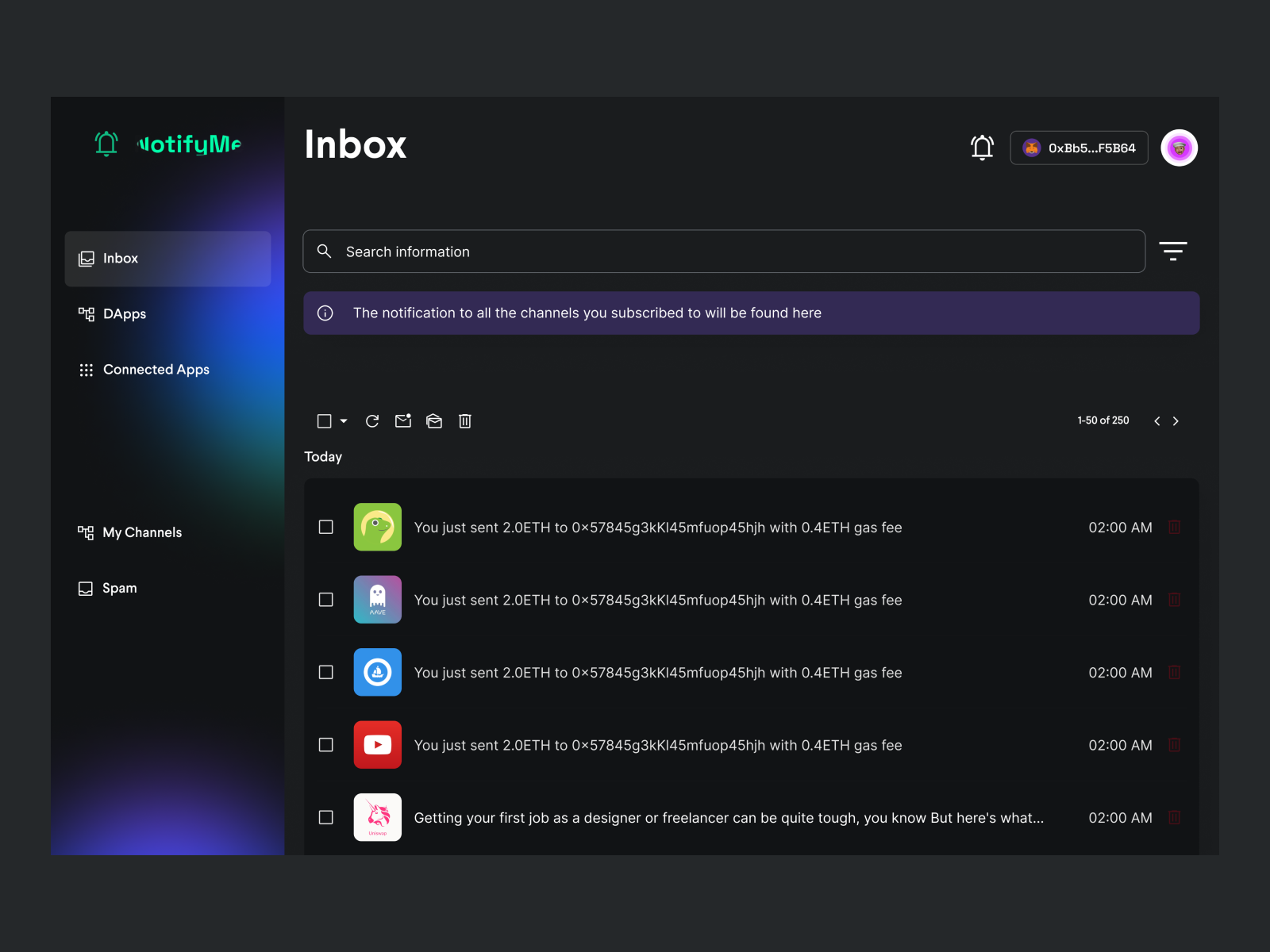Open notifications via the bell icon
The image size is (1270, 952).
(982, 147)
